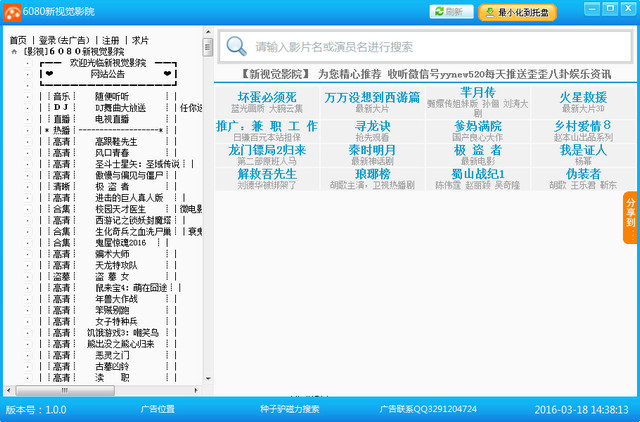Select 年兽大作战 entry
The height and width of the screenshot is (422, 640).
(x=116, y=299)
